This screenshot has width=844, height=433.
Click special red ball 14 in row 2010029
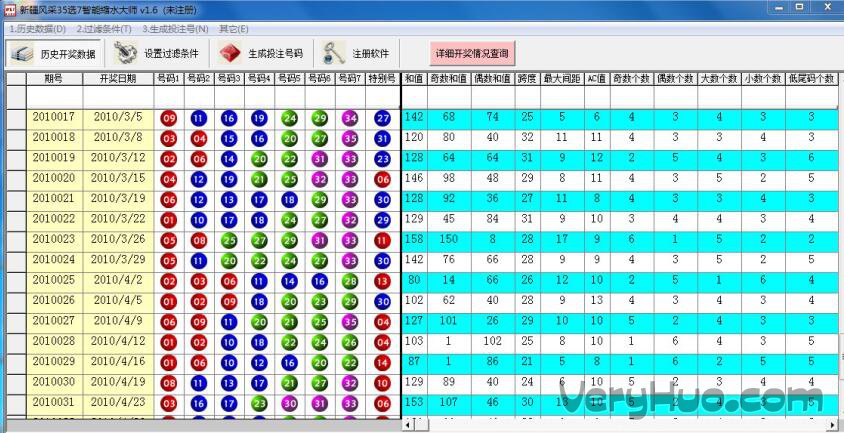coord(382,363)
